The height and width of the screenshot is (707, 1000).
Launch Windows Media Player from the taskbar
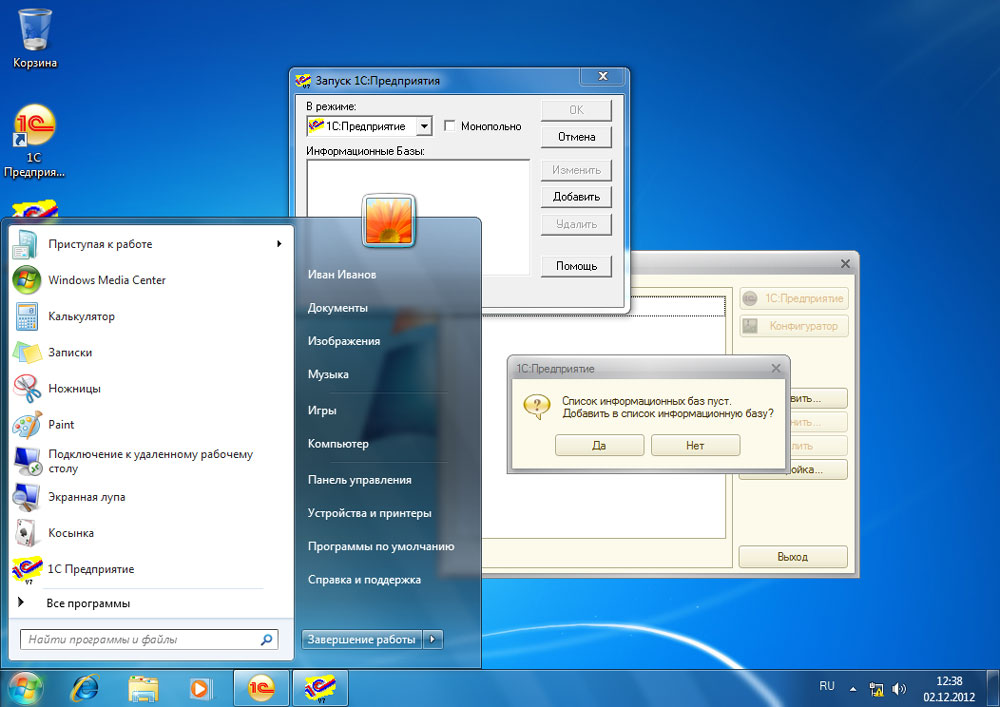click(x=200, y=688)
